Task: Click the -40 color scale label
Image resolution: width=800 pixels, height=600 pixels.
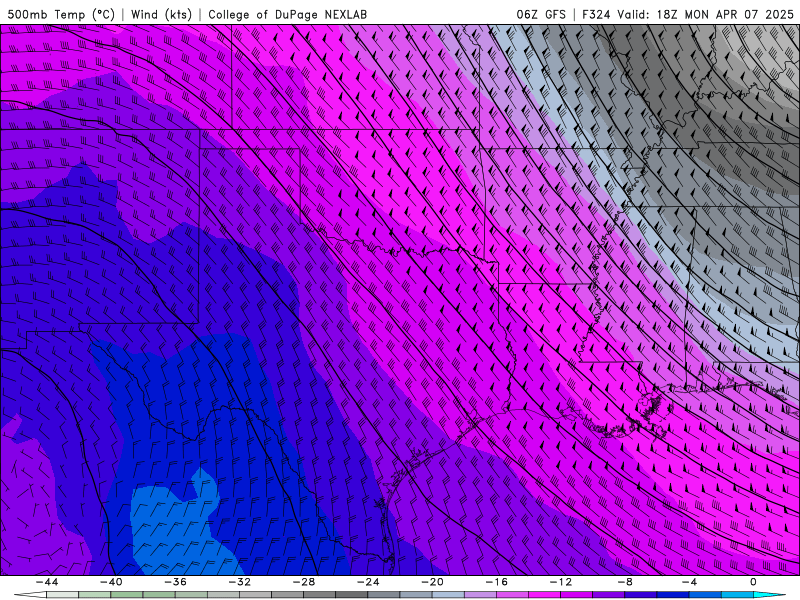Action: (111, 582)
